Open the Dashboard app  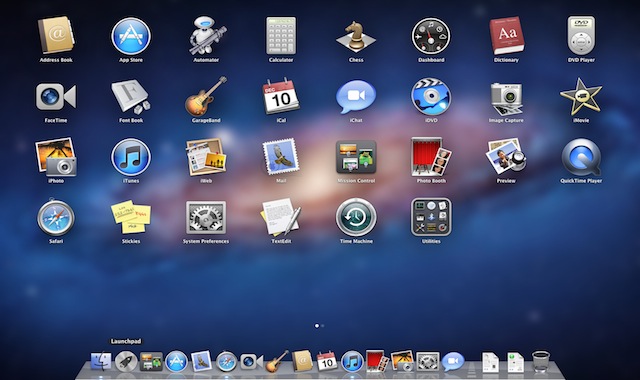pyautogui.click(x=431, y=36)
